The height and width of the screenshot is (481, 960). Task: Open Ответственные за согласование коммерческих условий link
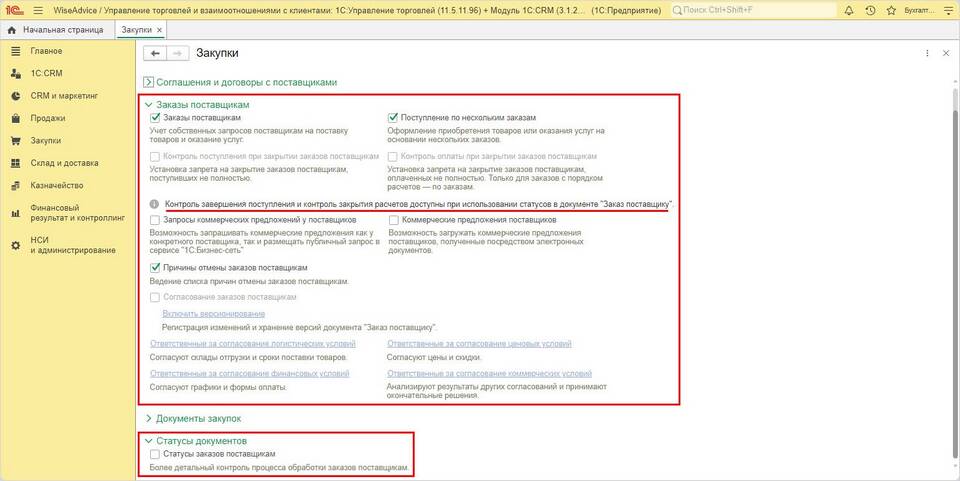[489, 373]
